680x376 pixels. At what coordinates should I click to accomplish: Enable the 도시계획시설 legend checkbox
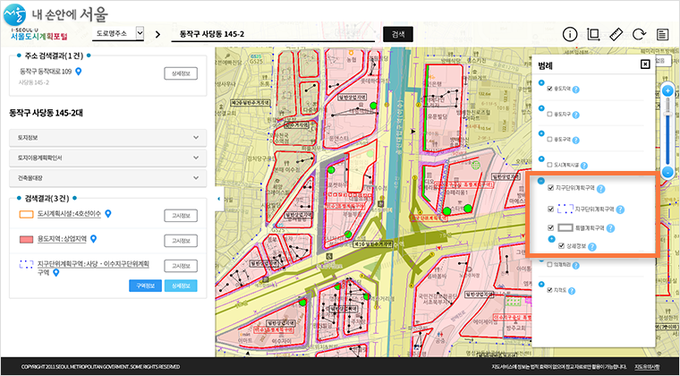550,165
